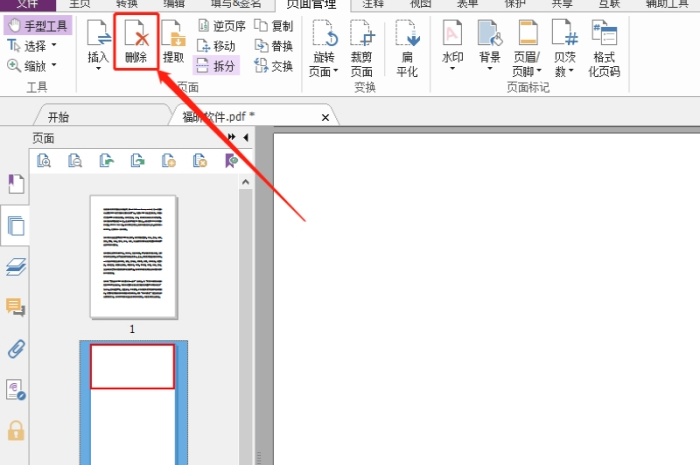Switch to the Start (开始) document tab
The height and width of the screenshot is (465, 700).
coord(58,117)
